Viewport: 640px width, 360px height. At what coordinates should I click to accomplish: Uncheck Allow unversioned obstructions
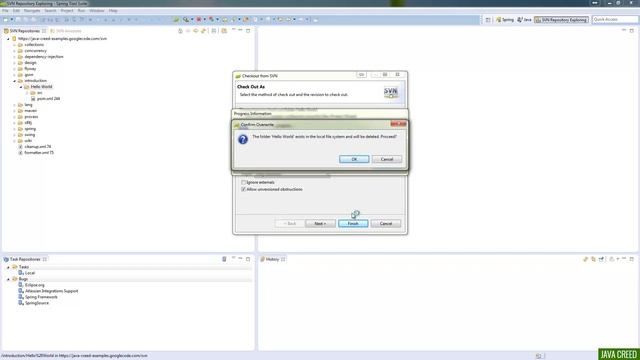click(x=243, y=189)
